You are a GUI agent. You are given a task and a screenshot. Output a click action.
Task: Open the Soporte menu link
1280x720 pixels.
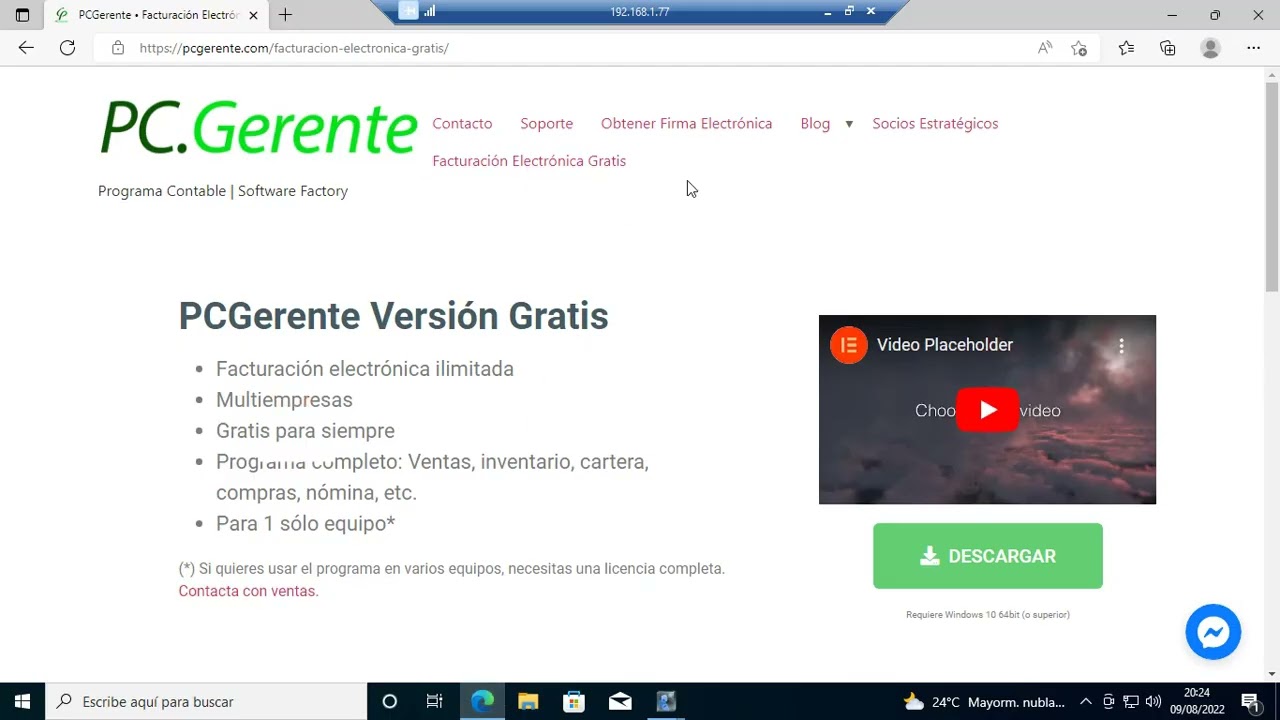tap(546, 123)
